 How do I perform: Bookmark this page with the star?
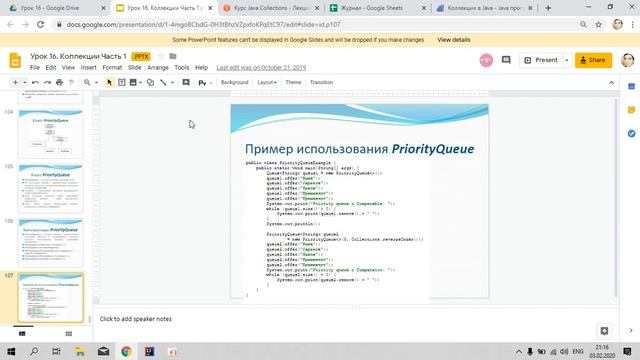[598, 24]
